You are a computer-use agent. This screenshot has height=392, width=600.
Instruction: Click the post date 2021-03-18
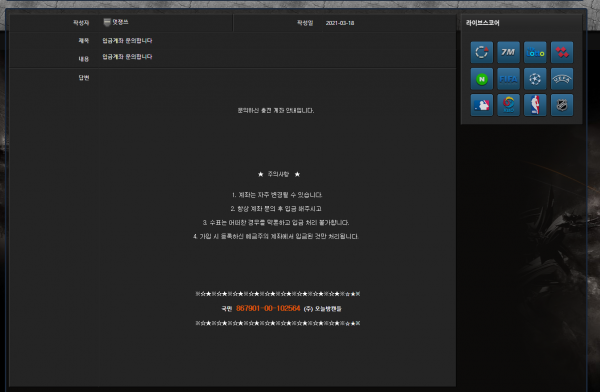tap(340, 23)
